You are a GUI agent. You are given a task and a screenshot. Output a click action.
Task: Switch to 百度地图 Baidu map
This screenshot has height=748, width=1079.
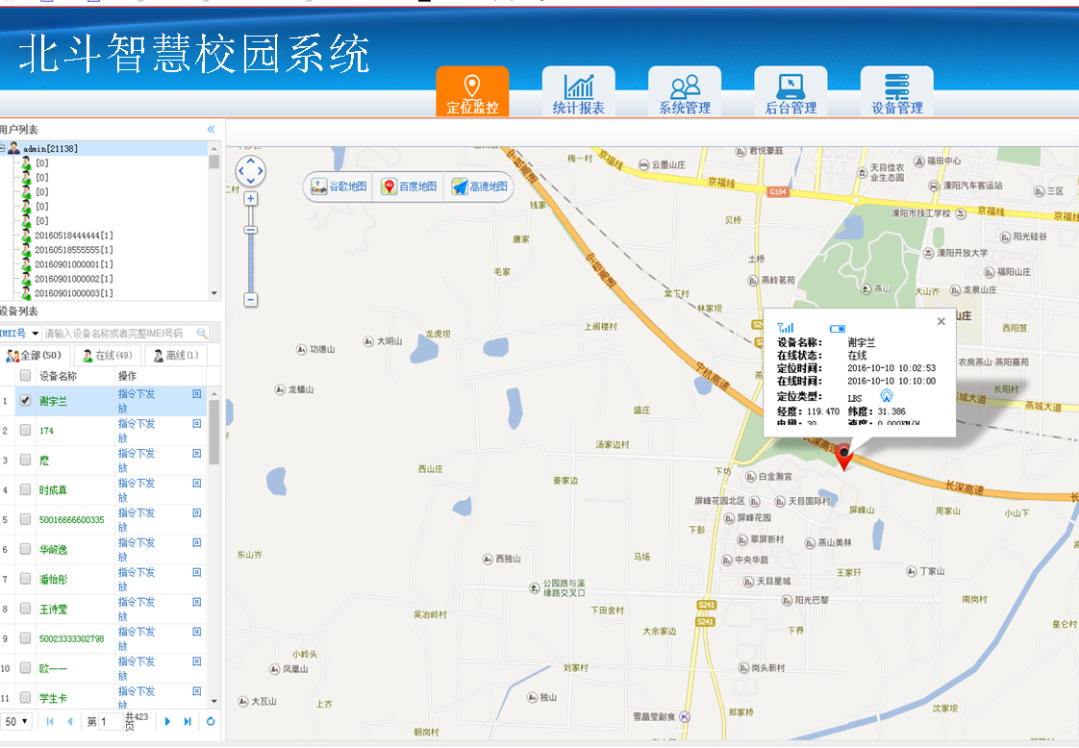[x=409, y=186]
